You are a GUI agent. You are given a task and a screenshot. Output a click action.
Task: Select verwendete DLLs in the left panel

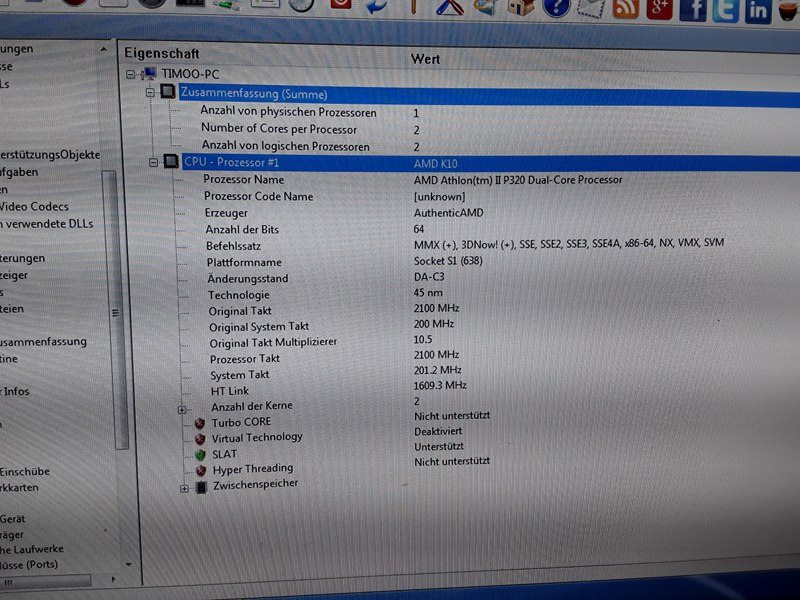(x=49, y=223)
